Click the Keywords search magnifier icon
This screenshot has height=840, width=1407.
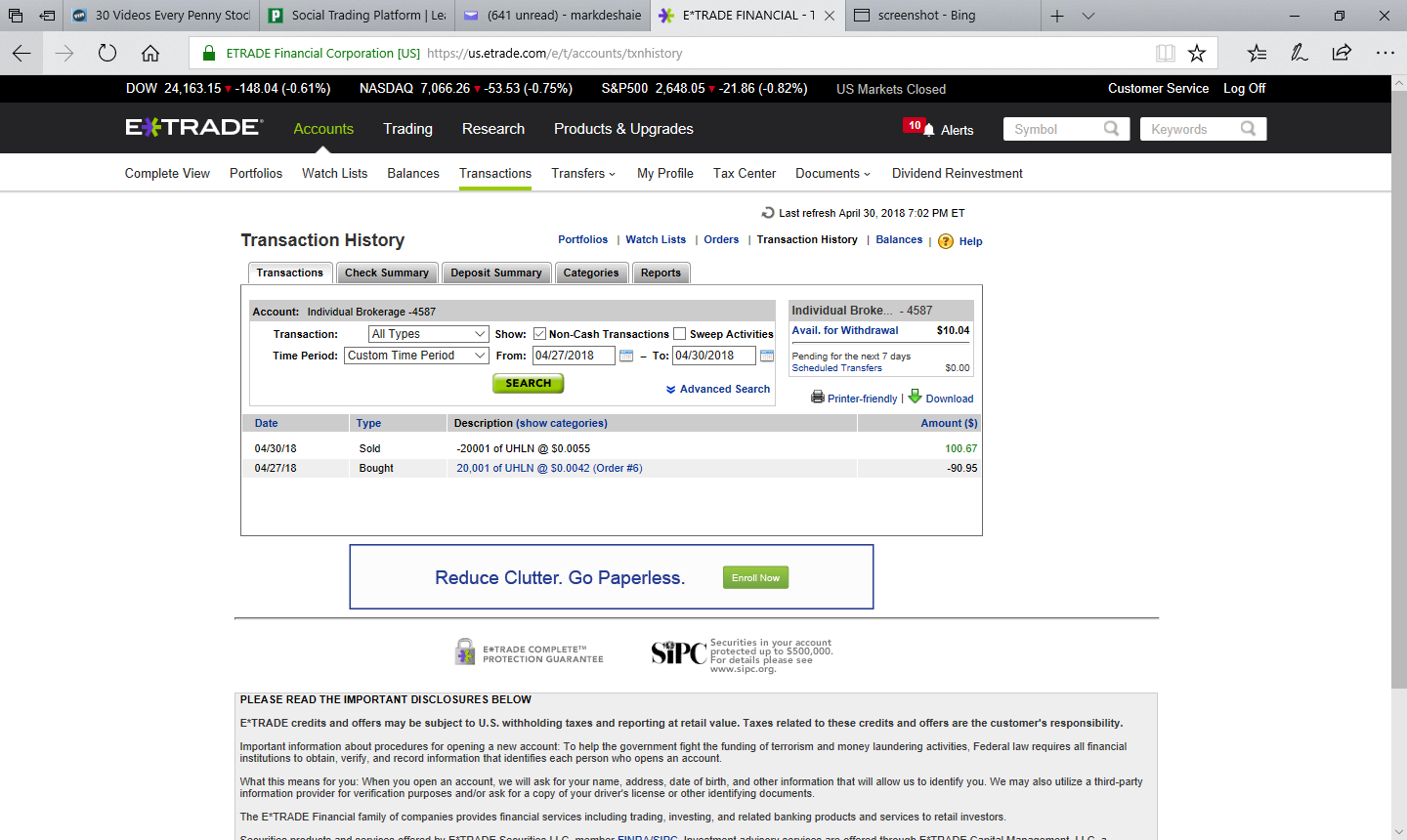[1248, 129]
